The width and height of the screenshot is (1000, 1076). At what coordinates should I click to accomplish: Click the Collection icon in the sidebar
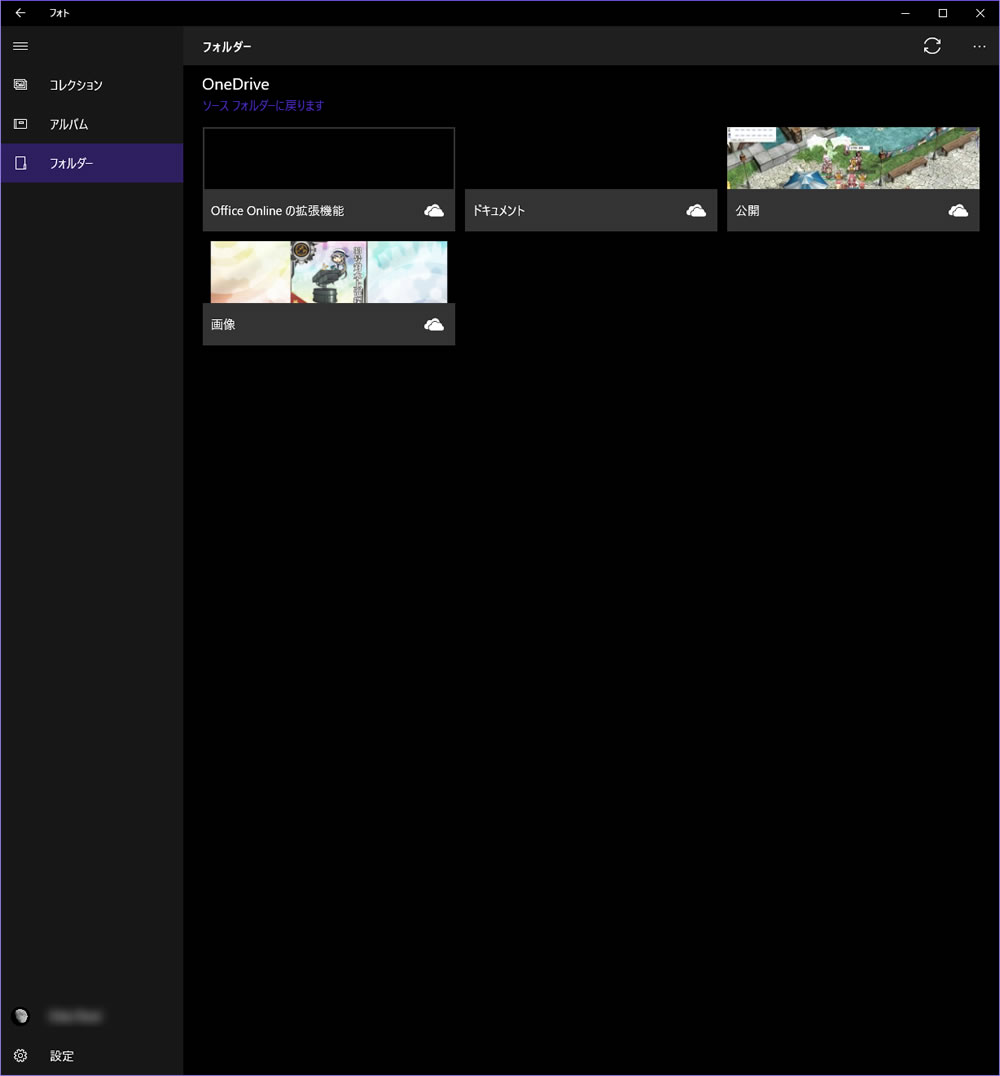point(21,84)
